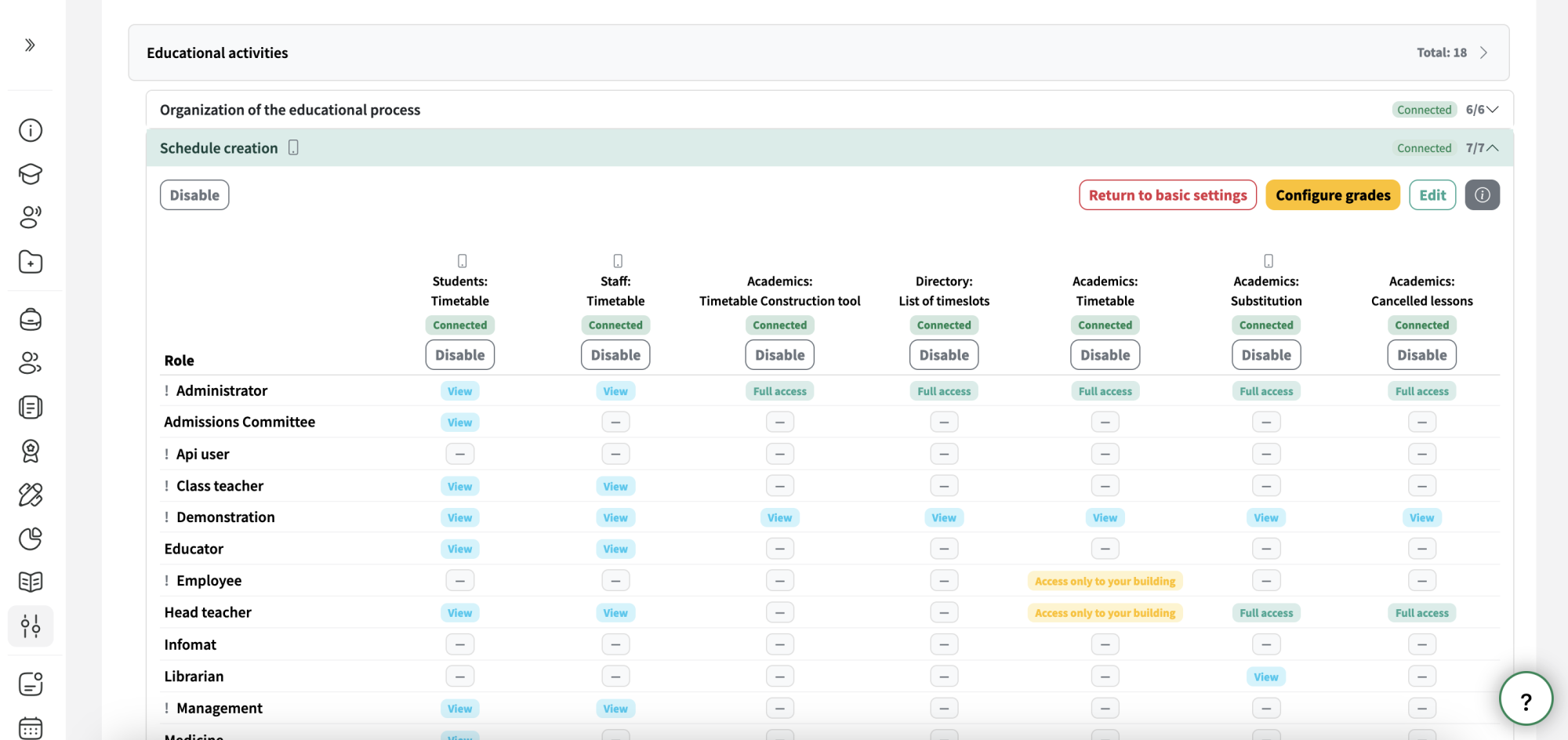Click the gray info button beside Edit
Image resolution: width=1568 pixels, height=740 pixels.
(x=1482, y=195)
